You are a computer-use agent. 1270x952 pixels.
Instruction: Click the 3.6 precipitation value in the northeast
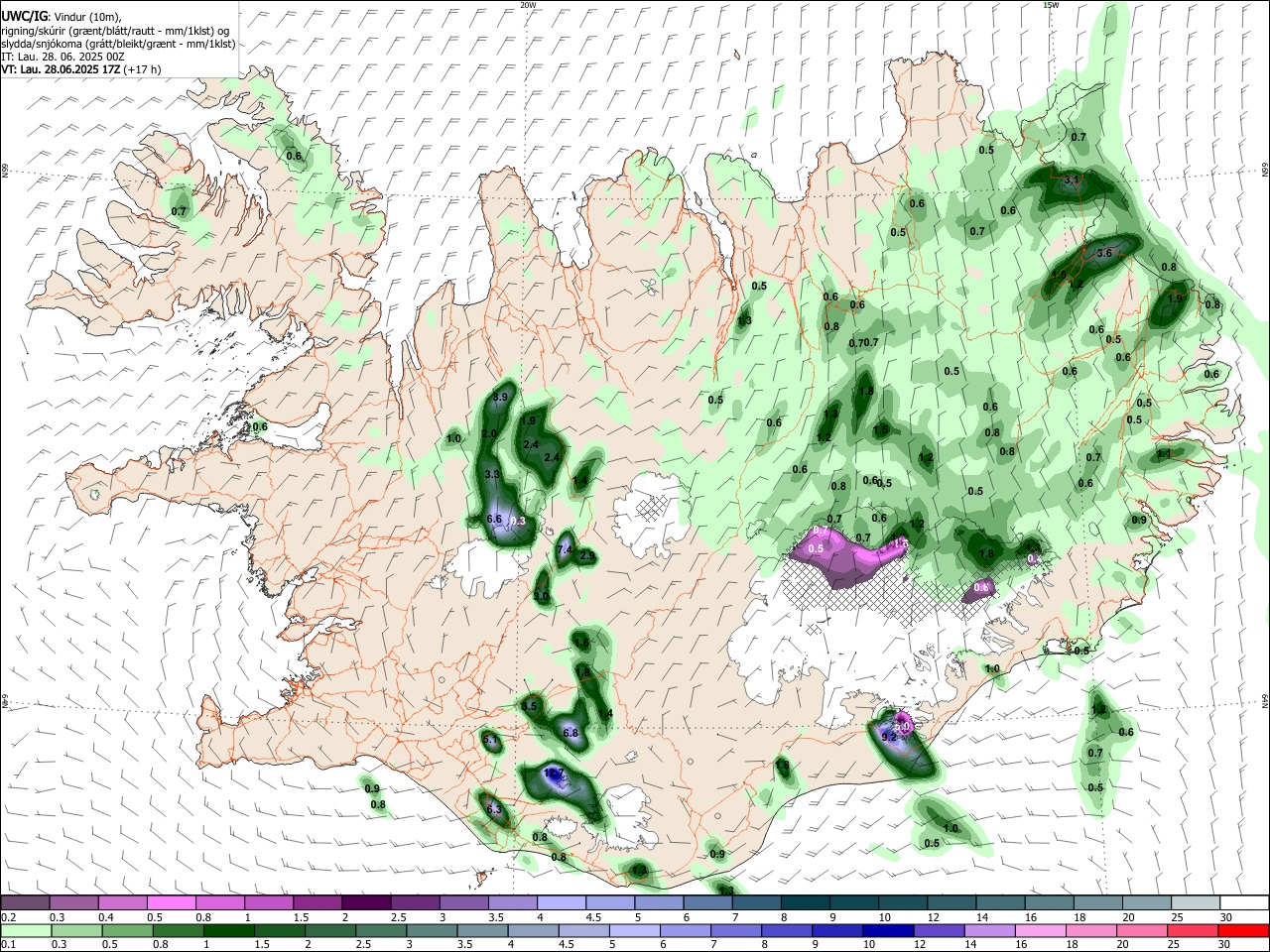[1105, 253]
